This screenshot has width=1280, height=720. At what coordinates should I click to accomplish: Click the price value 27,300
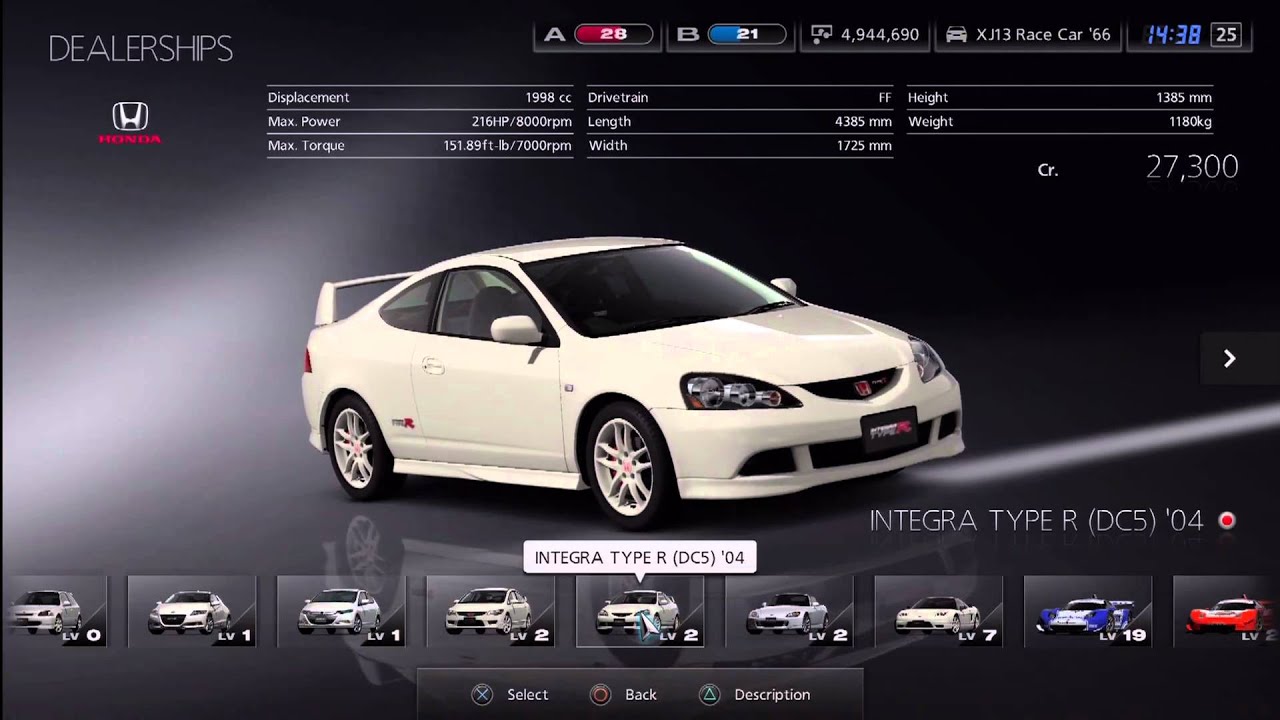coord(1192,167)
